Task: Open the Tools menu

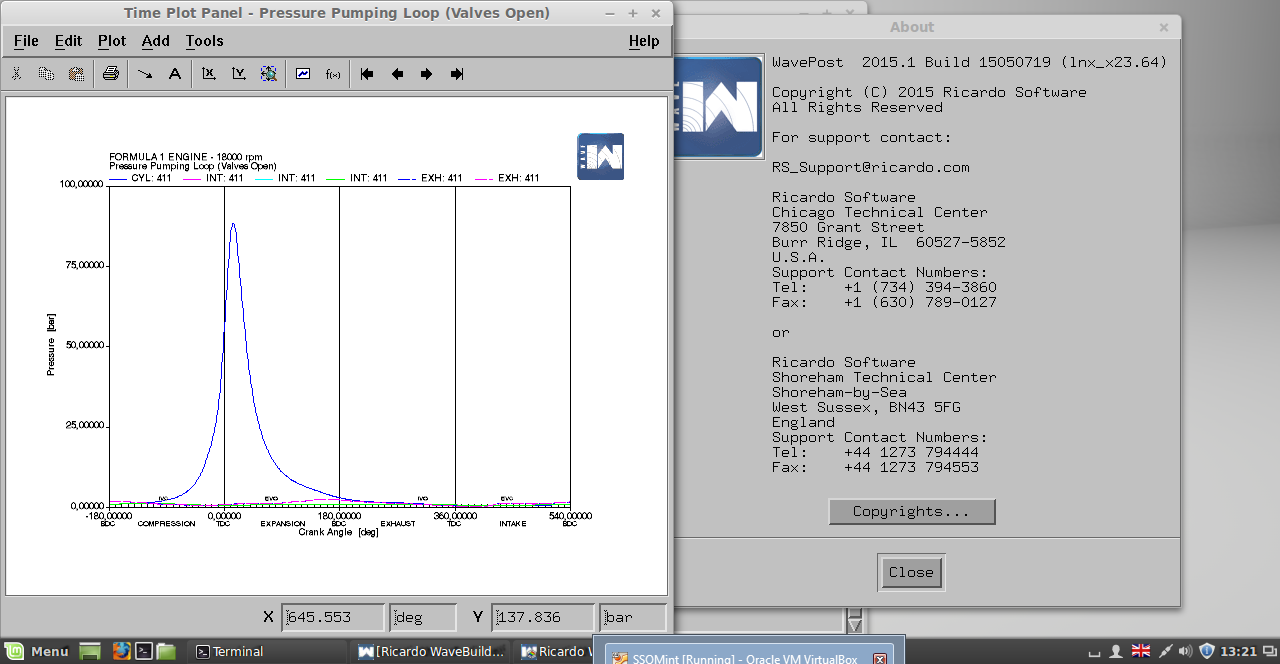Action: click(204, 41)
